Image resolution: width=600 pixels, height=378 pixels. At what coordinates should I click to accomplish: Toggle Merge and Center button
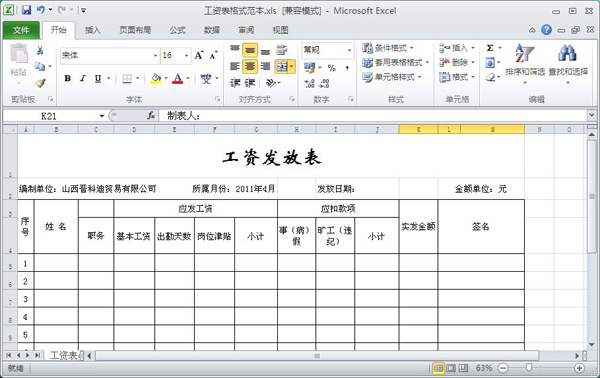point(282,67)
